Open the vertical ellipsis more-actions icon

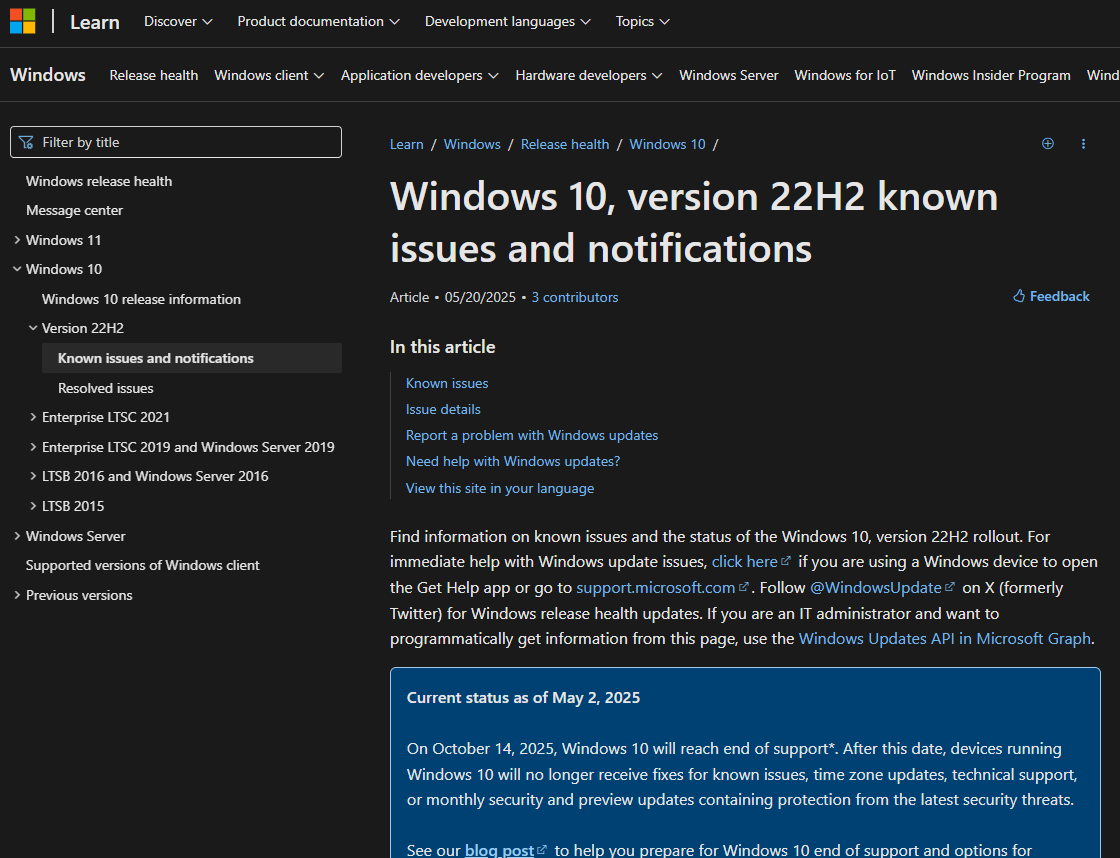[x=1083, y=143]
